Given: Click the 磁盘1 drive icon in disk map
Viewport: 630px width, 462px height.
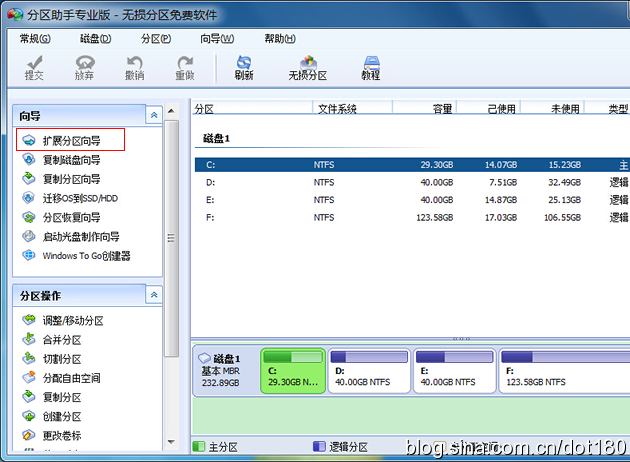Looking at the screenshot, I should (x=205, y=358).
